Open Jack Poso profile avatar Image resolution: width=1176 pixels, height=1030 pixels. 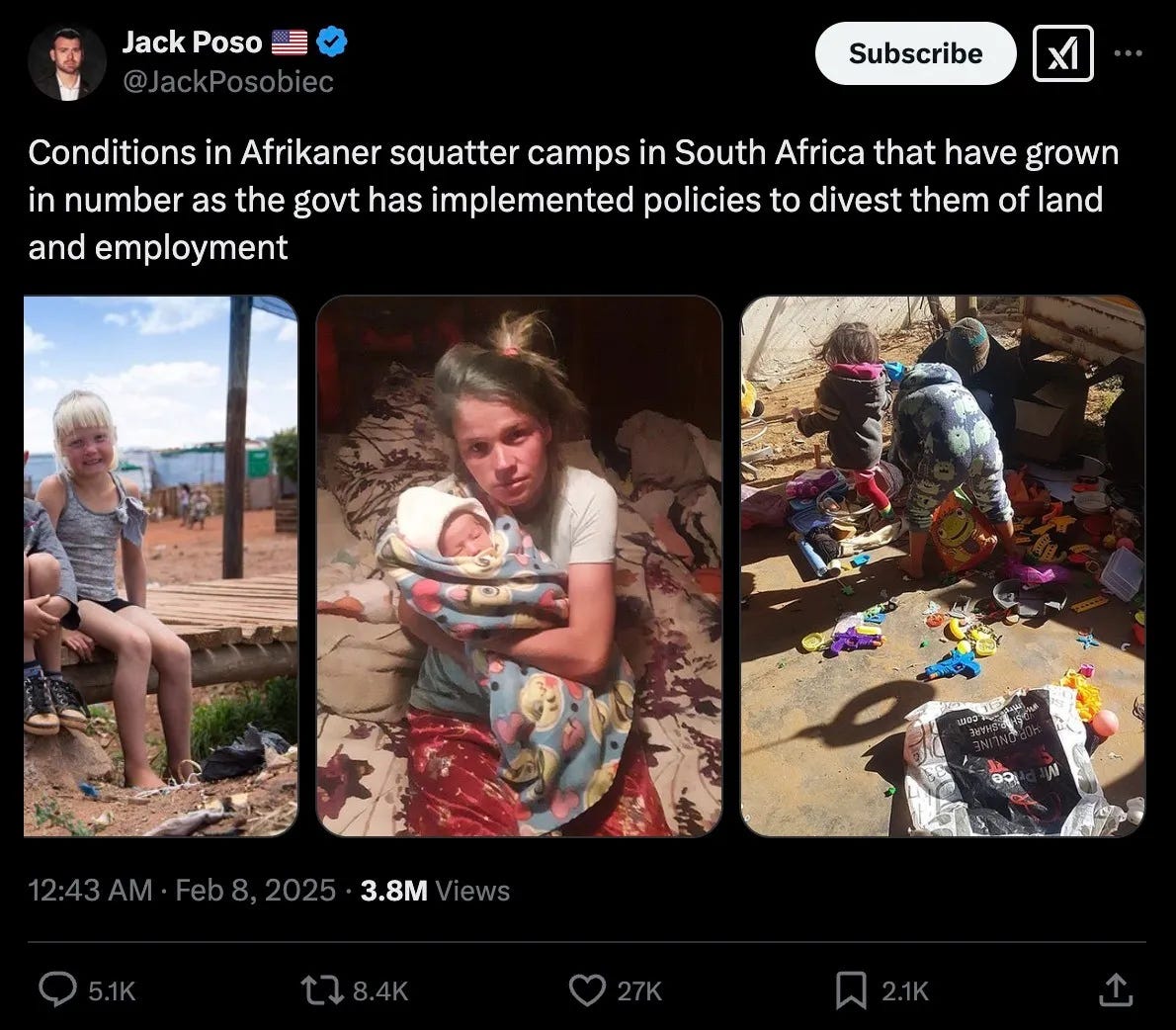pyautogui.click(x=67, y=63)
